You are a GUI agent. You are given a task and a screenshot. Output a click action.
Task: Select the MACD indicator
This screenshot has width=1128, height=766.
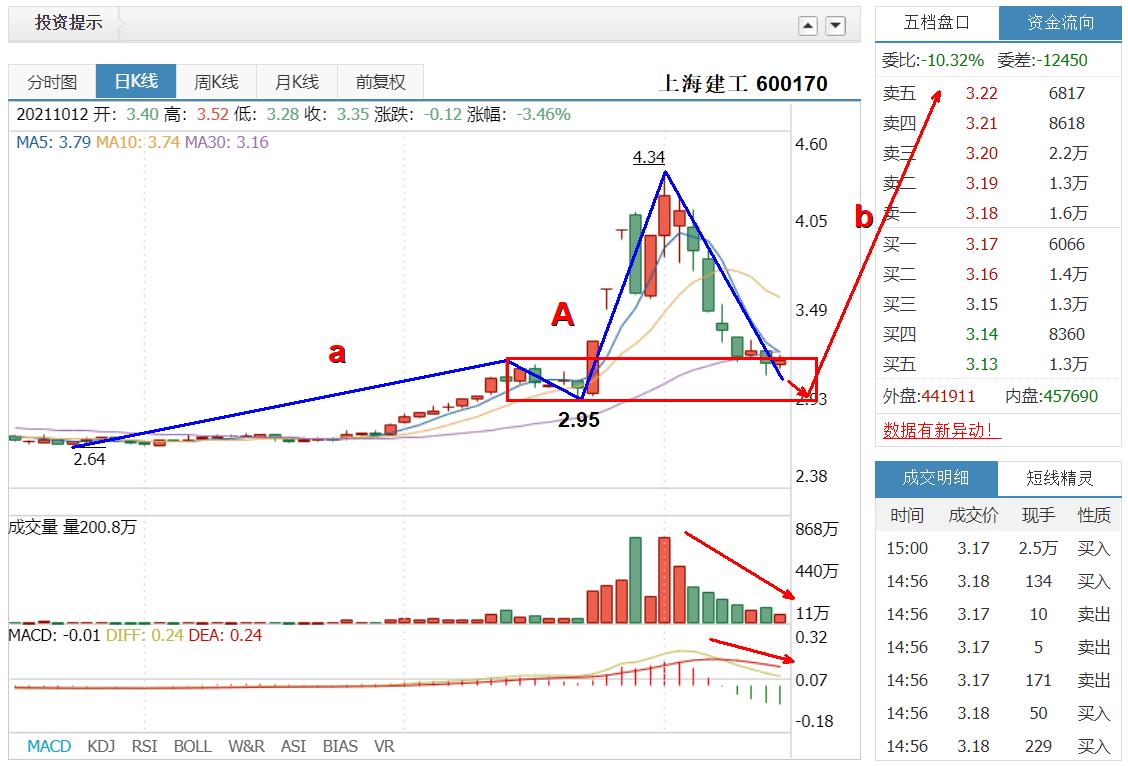tap(49, 747)
